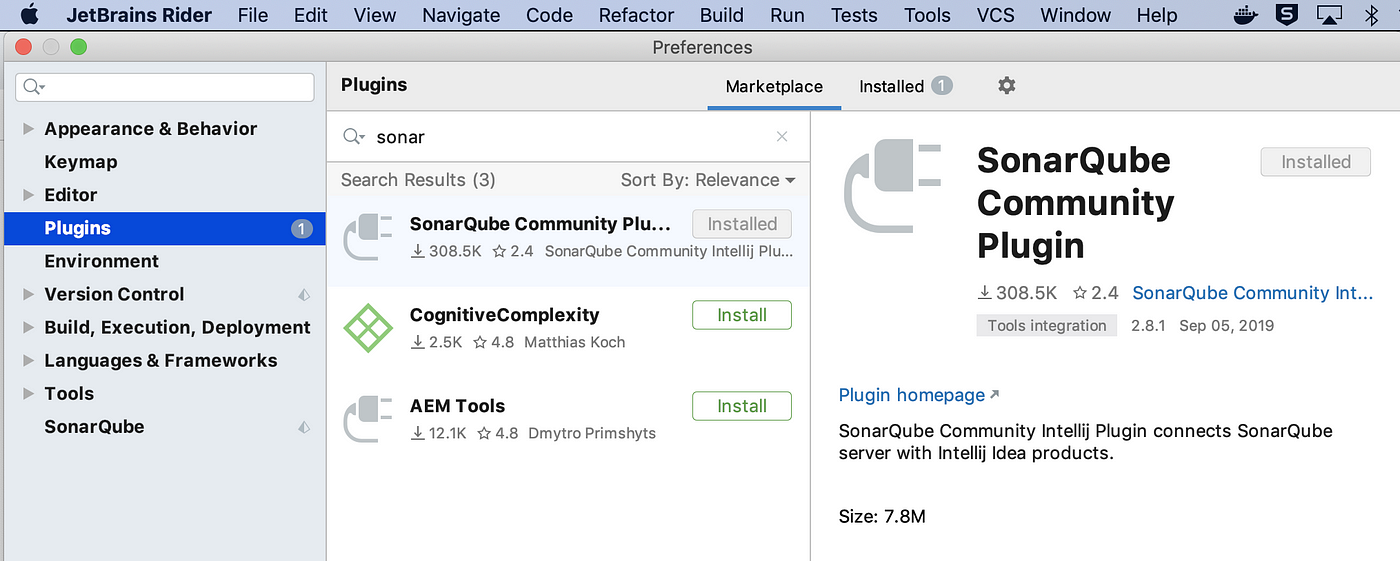1400x561 pixels.
Task: Click the Tools integration tag
Action: [1047, 325]
